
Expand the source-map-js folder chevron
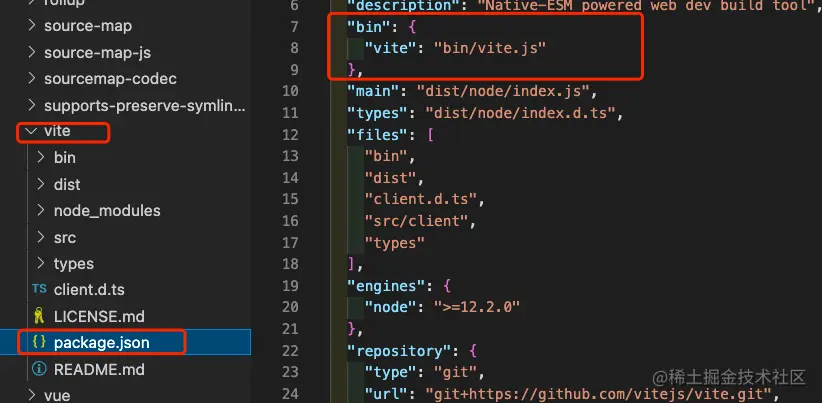31,52
